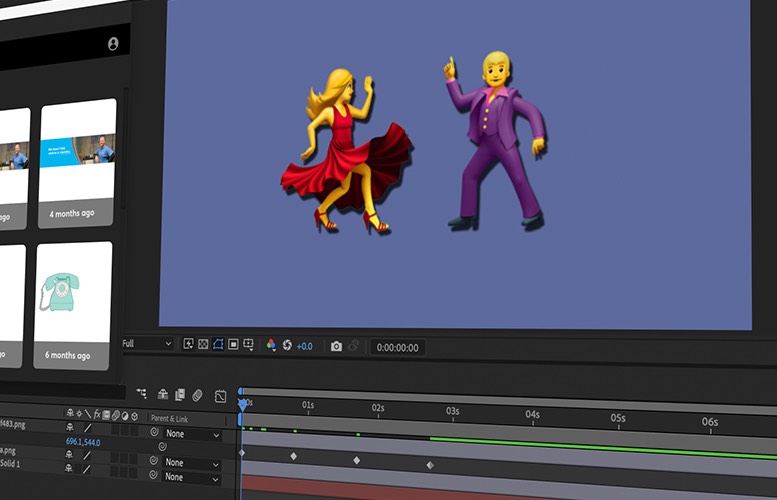This screenshot has width=777, height=500.
Task: Open the Fast Previews lightning icon
Action: pyautogui.click(x=188, y=343)
